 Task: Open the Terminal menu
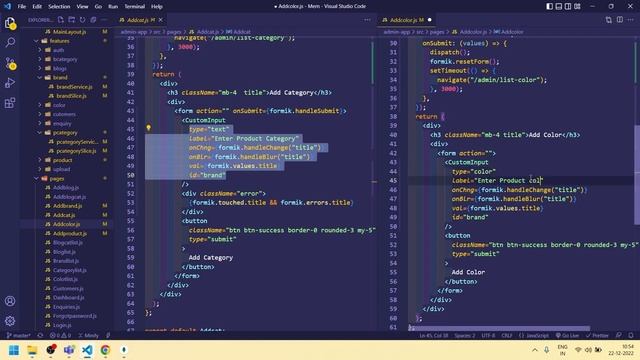[134, 7]
